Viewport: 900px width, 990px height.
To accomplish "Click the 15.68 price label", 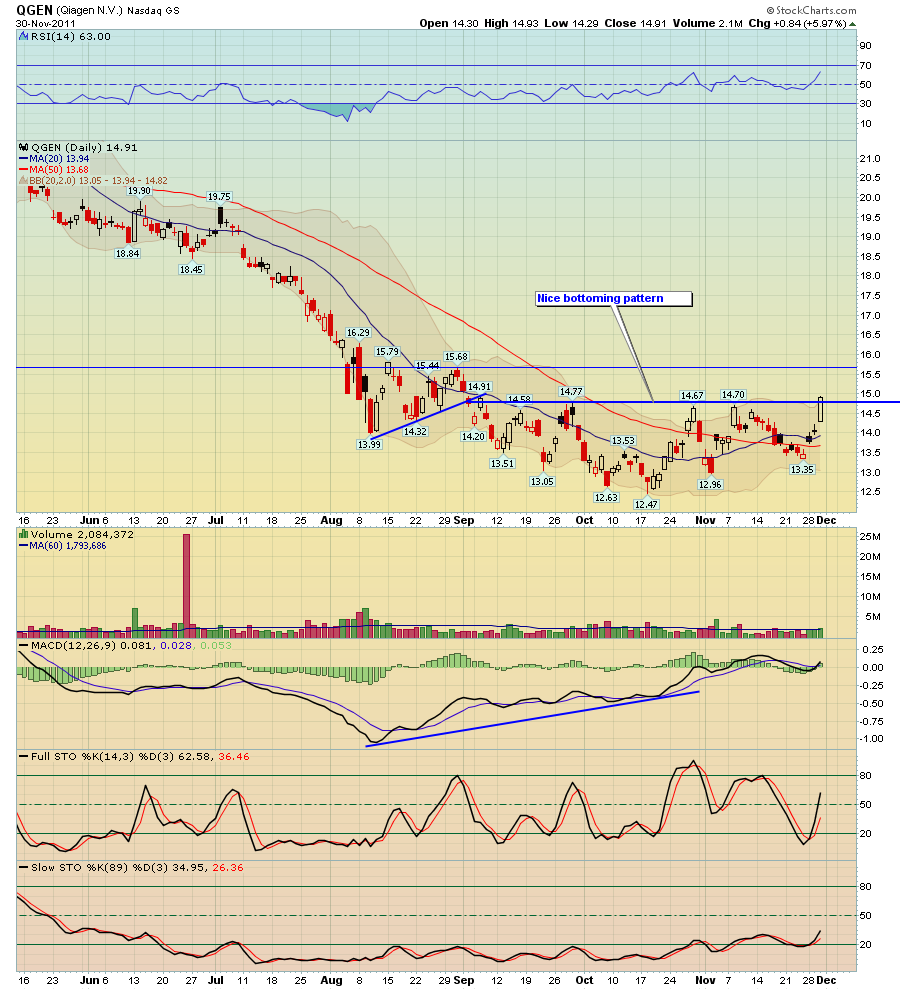I will (x=456, y=357).
